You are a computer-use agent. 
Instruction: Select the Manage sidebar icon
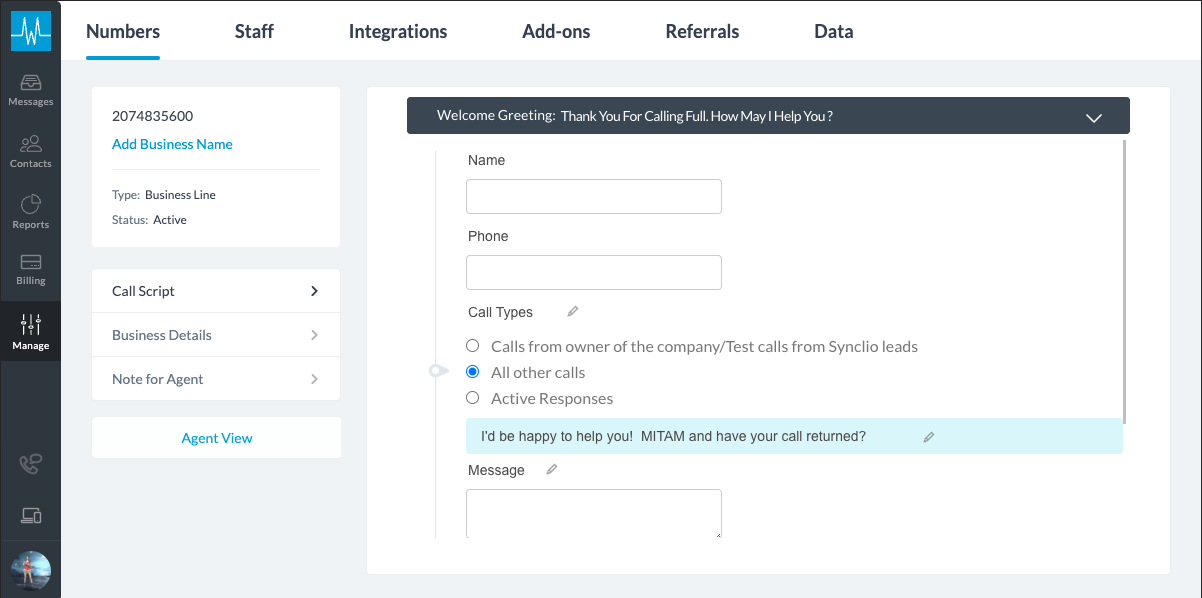(x=30, y=330)
